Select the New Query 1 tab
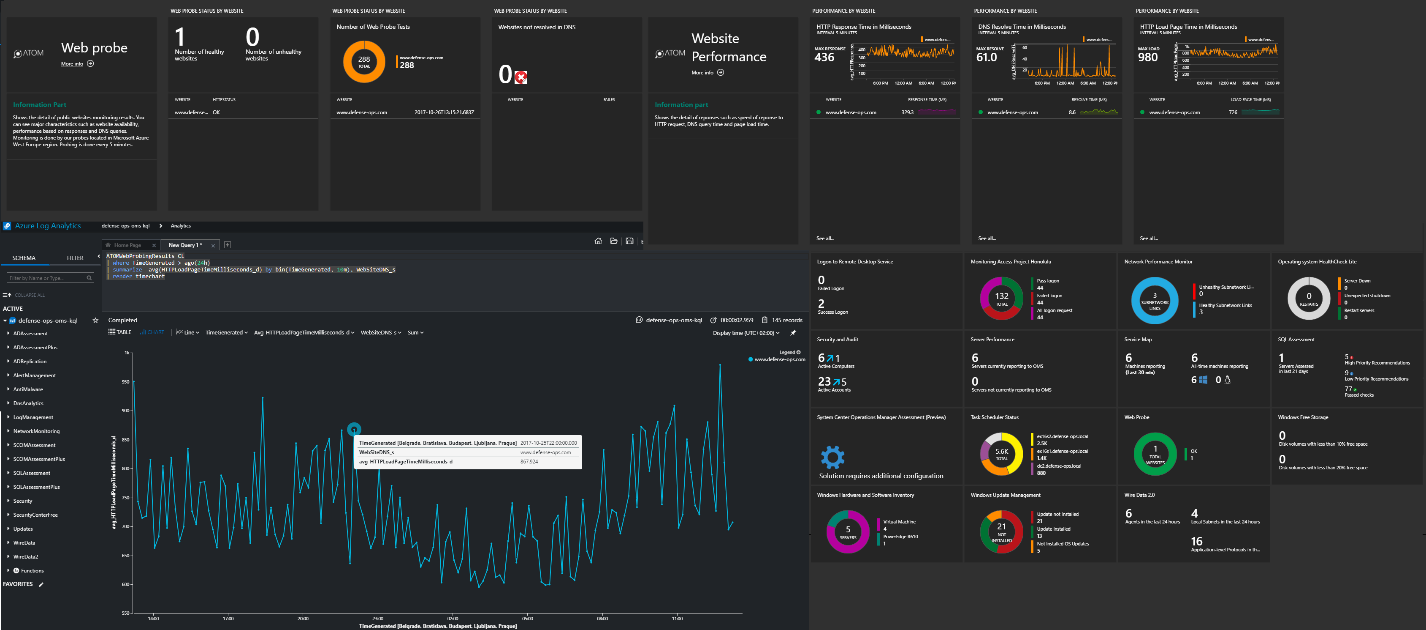The width and height of the screenshot is (1426, 630). (185, 245)
